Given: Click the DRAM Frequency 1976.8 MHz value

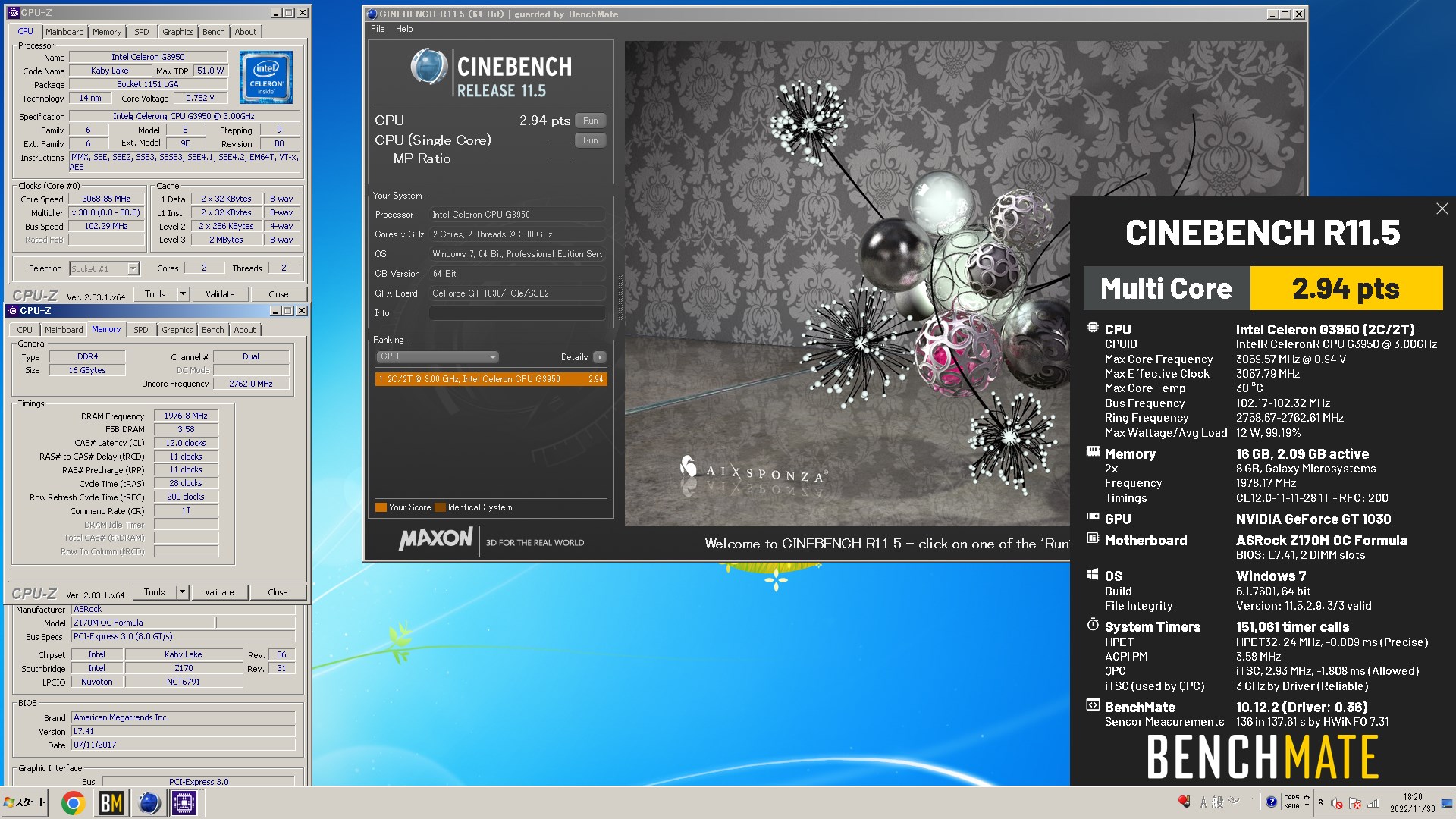Looking at the screenshot, I should pyautogui.click(x=186, y=416).
